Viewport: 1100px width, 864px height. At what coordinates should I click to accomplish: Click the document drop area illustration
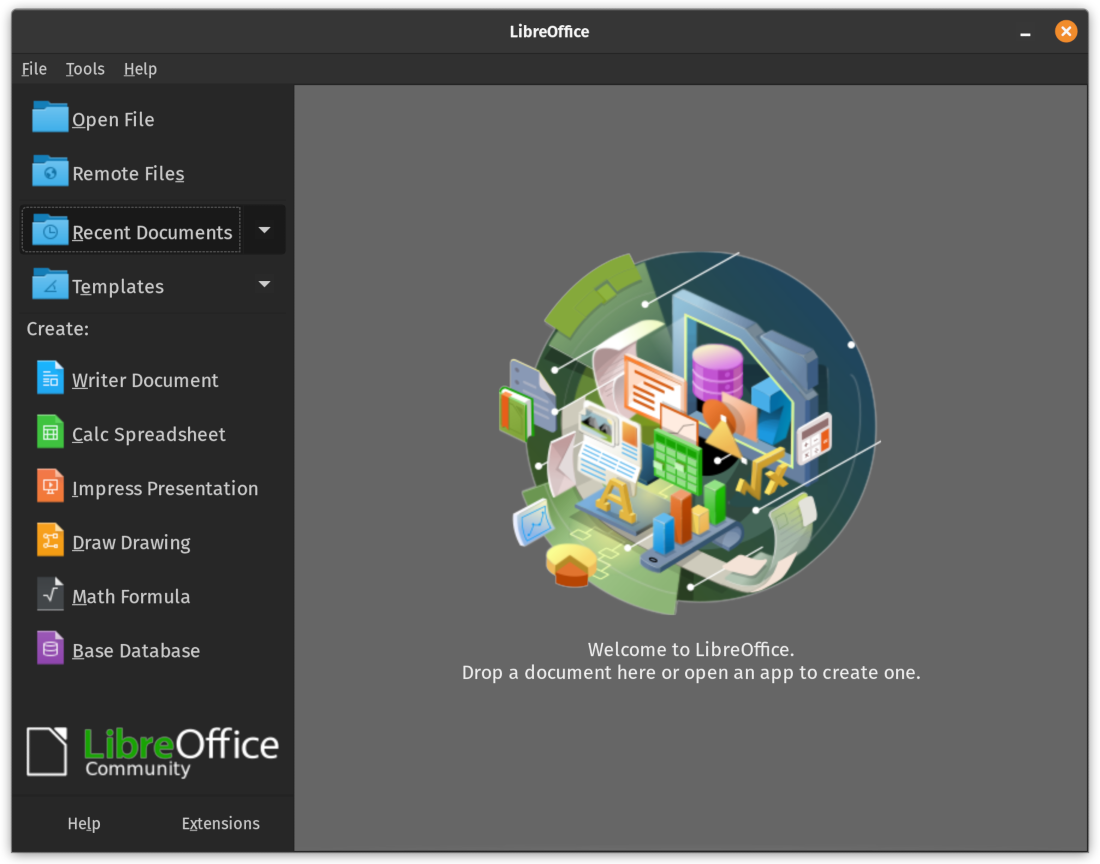[690, 430]
